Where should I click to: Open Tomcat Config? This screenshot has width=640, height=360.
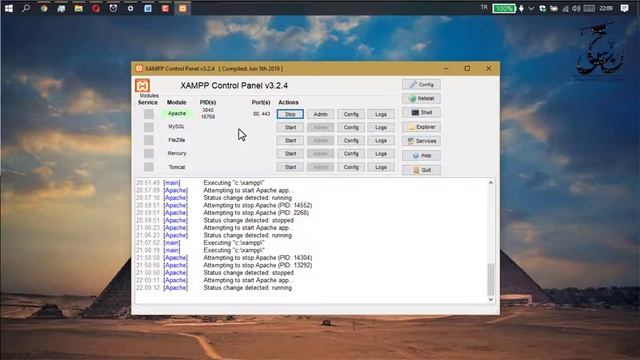click(351, 167)
